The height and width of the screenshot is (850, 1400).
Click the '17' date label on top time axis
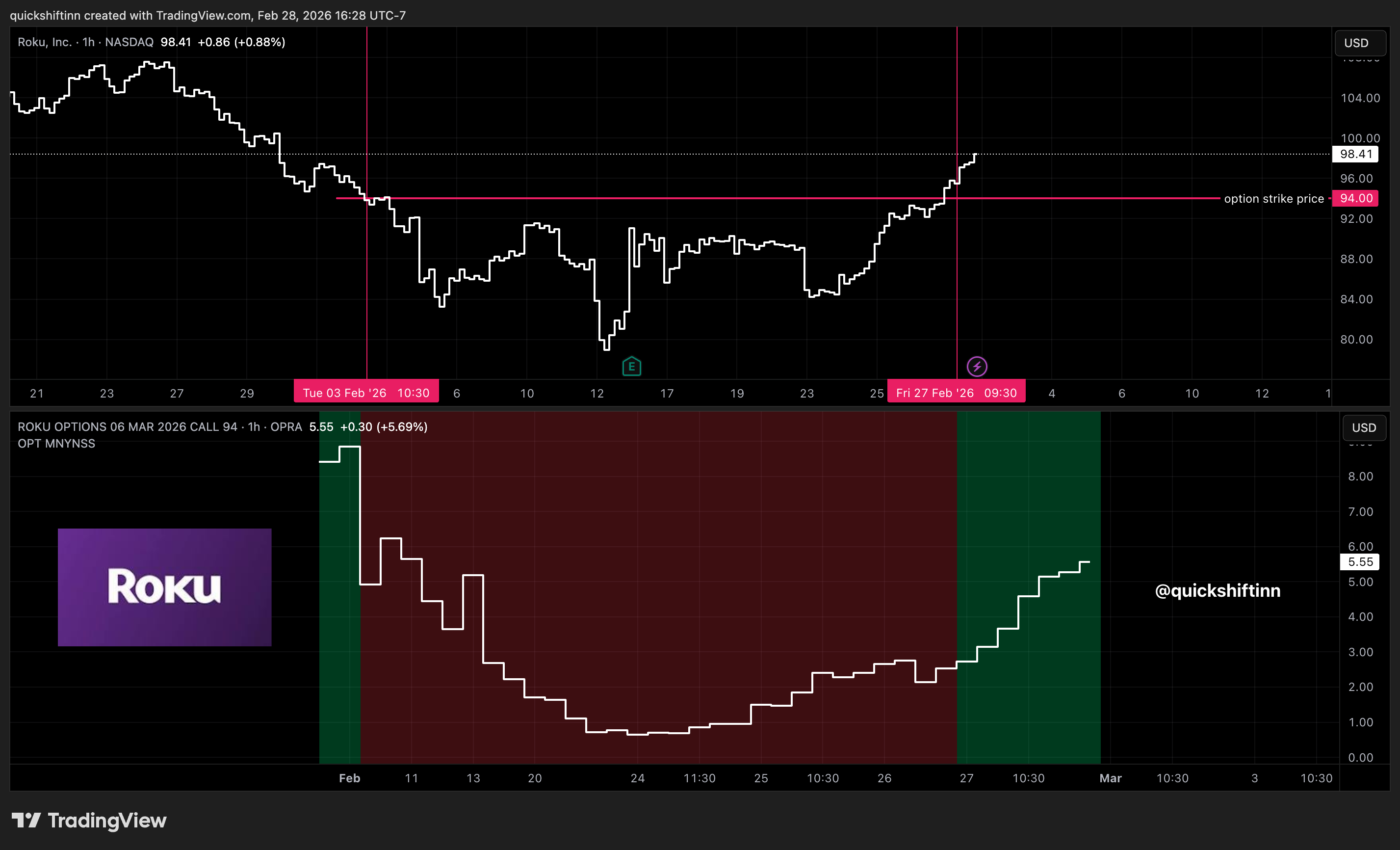pos(667,393)
